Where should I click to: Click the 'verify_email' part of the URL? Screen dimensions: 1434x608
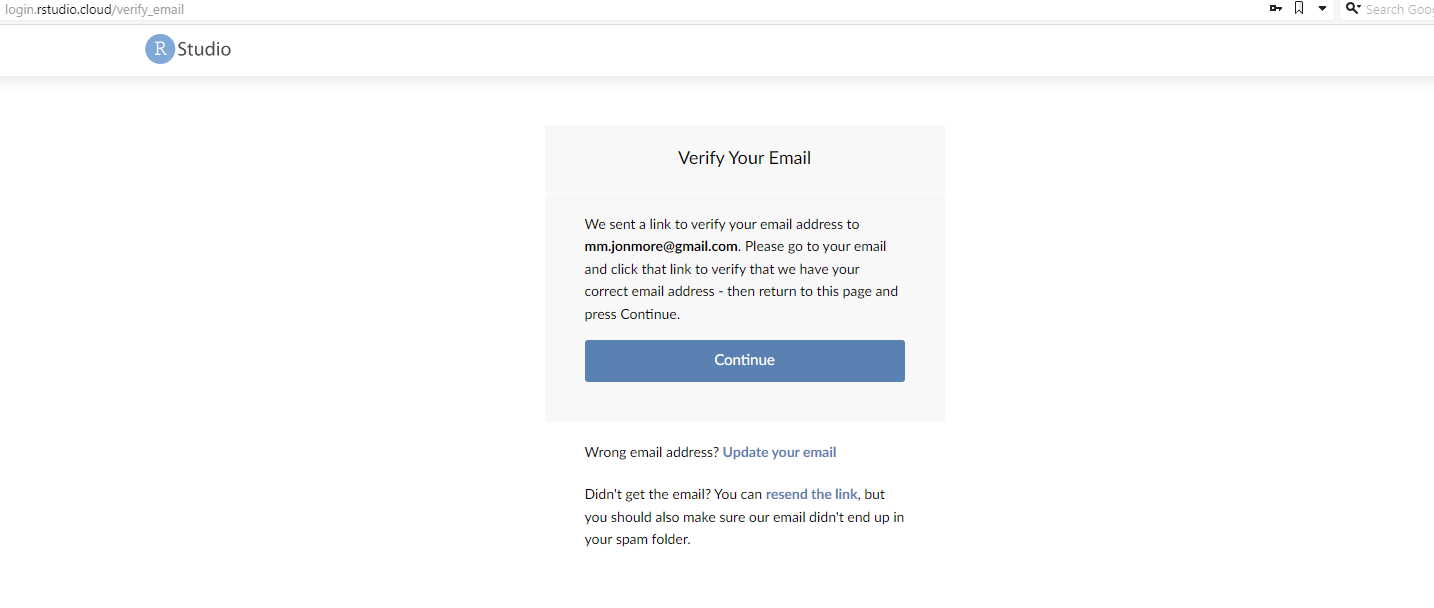pyautogui.click(x=150, y=9)
